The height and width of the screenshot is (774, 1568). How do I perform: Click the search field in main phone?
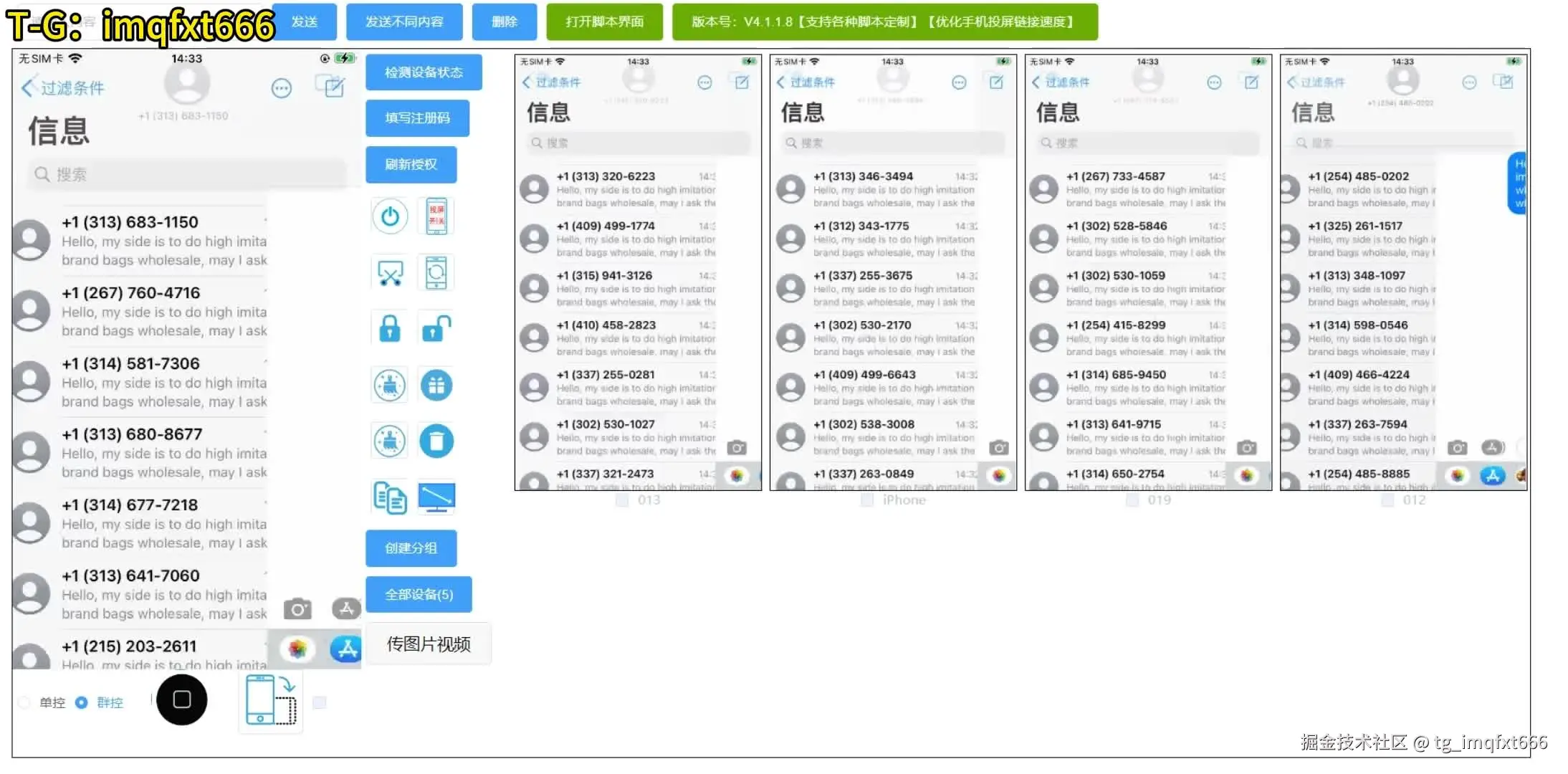(x=186, y=174)
